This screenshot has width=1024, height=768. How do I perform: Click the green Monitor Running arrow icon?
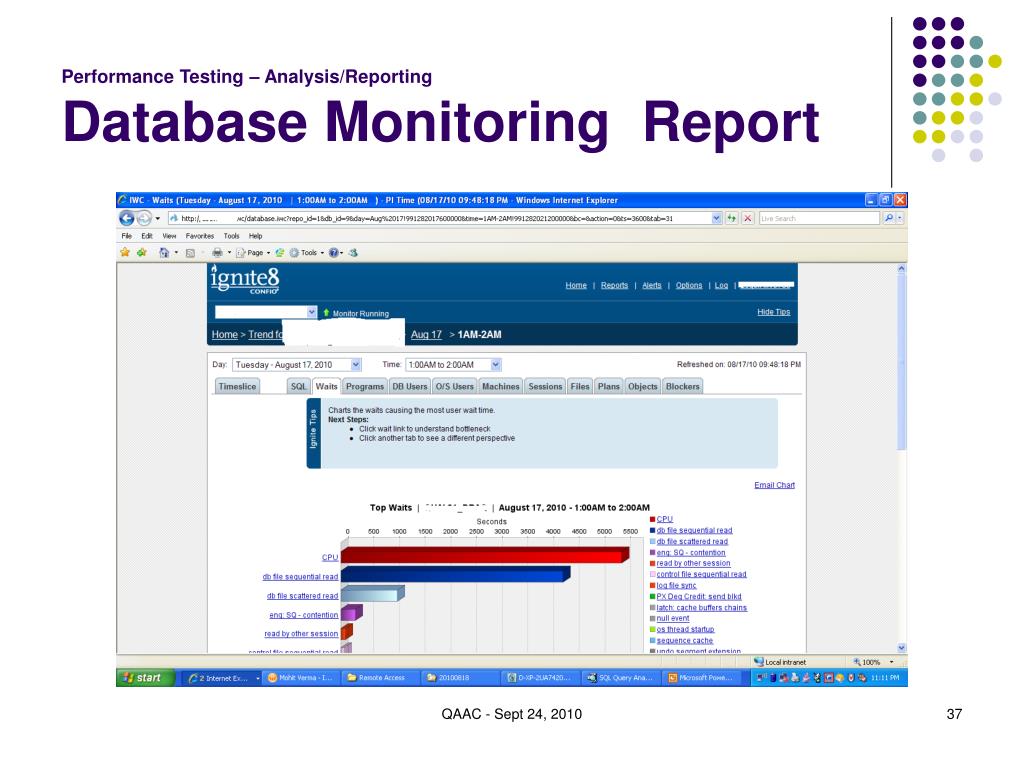(326, 313)
